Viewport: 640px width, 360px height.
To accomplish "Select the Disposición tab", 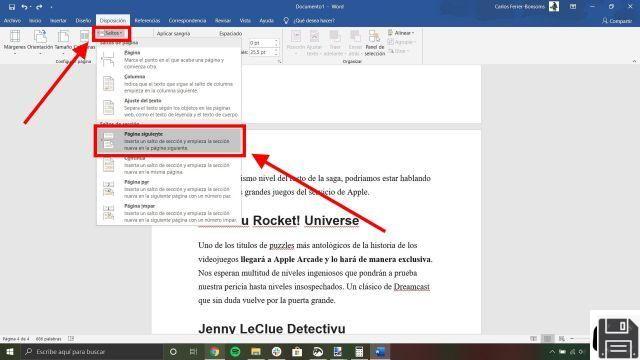I will click(113, 20).
